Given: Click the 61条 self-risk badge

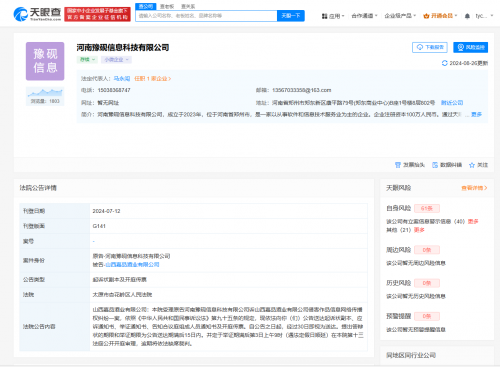Looking at the screenshot, I should (x=427, y=208).
